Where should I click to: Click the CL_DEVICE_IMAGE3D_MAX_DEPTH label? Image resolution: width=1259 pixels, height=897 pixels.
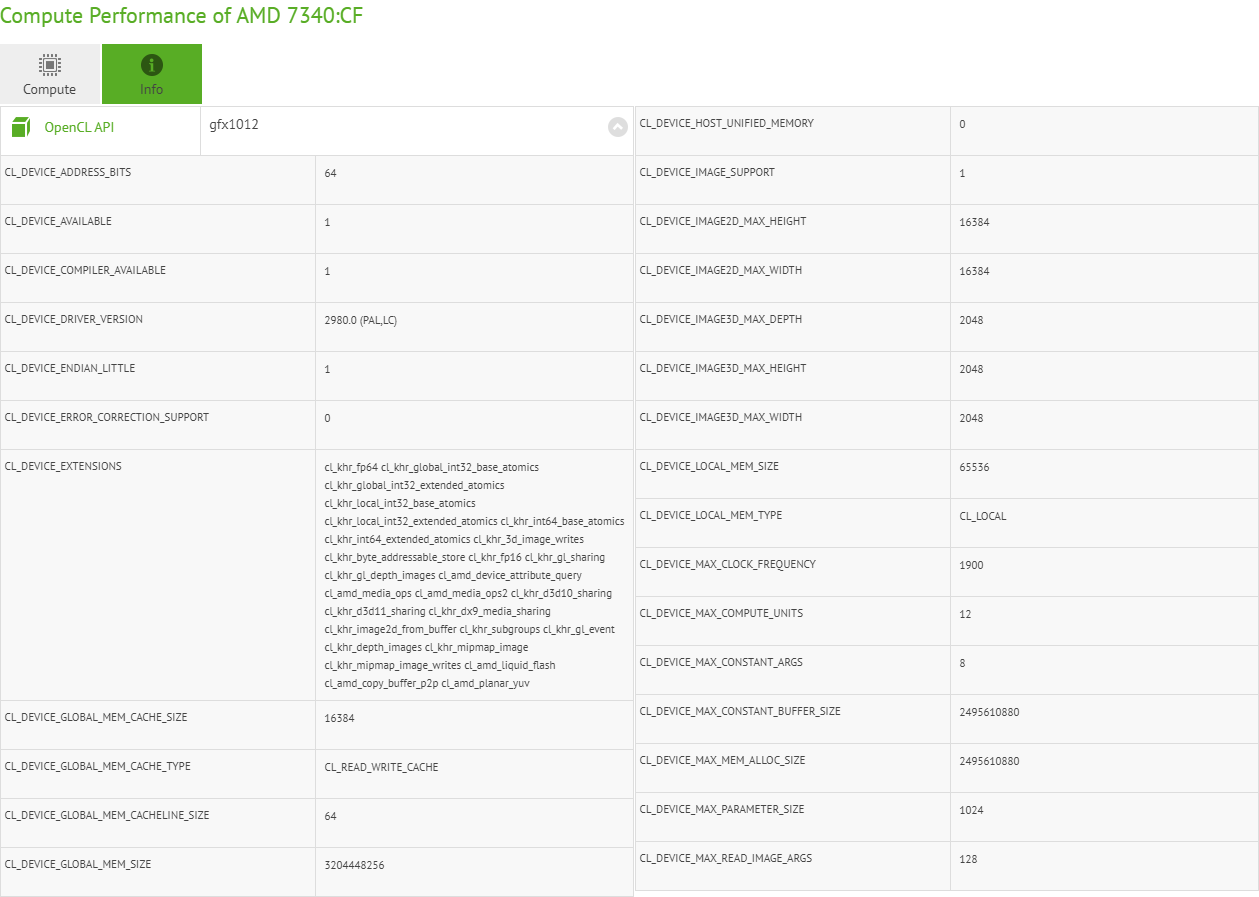[x=721, y=319]
